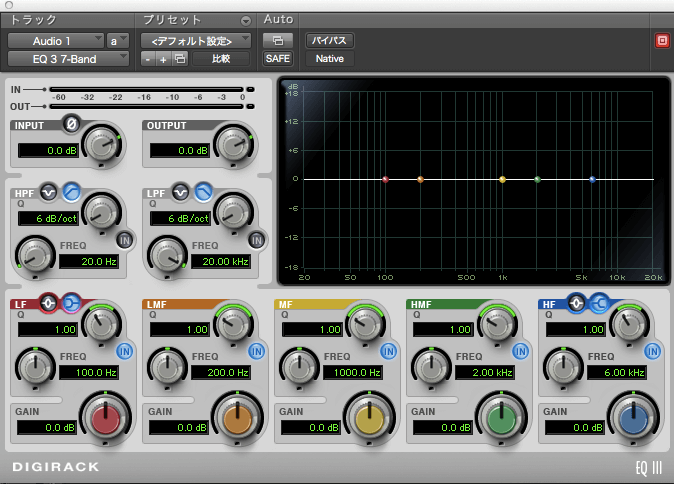Open the プリセット settings menu arrow
This screenshot has width=674, height=484.
[x=245, y=21]
